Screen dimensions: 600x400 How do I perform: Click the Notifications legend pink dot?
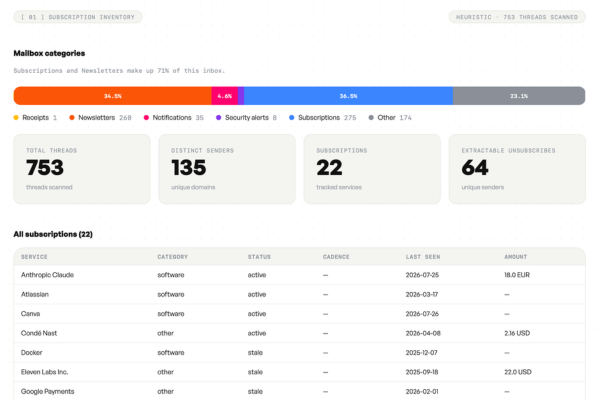tap(146, 118)
